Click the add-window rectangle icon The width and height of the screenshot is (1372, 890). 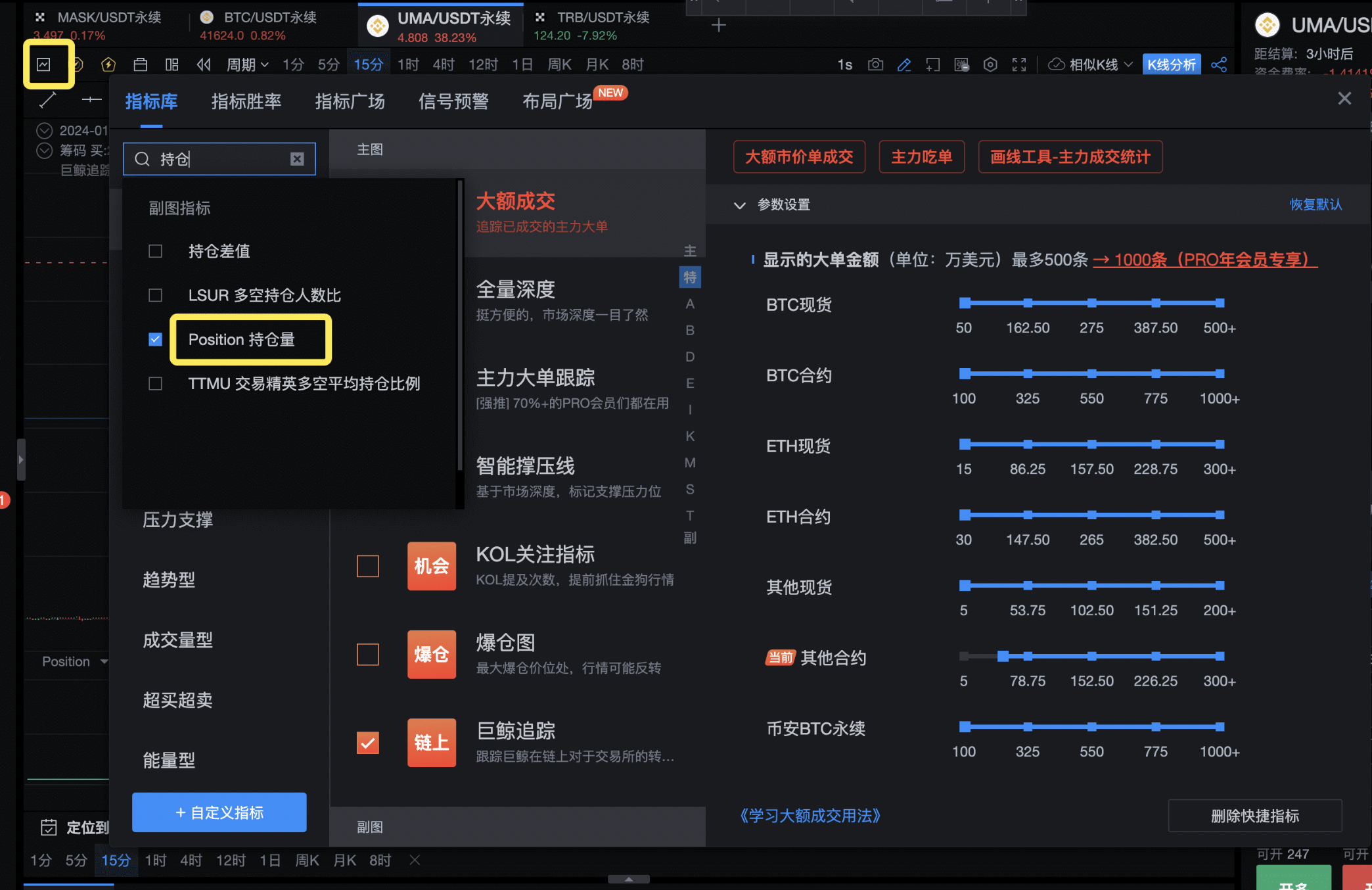[933, 64]
